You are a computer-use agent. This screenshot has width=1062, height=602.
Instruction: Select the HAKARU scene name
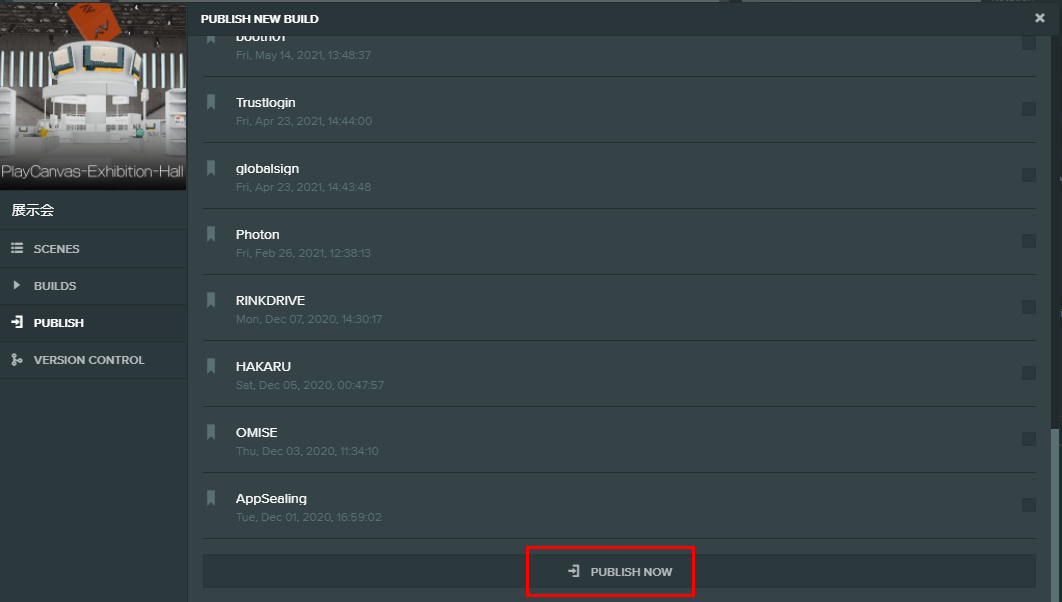(x=263, y=366)
